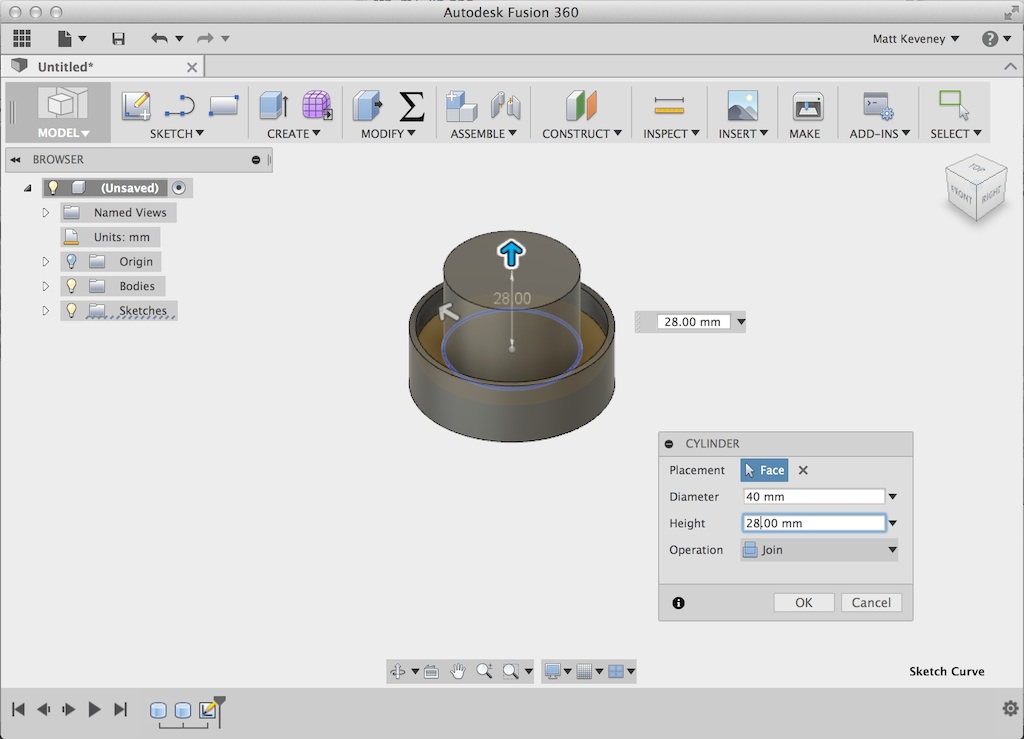Activate the Pan tool
Viewport: 1024px width, 739px height.
pos(458,671)
